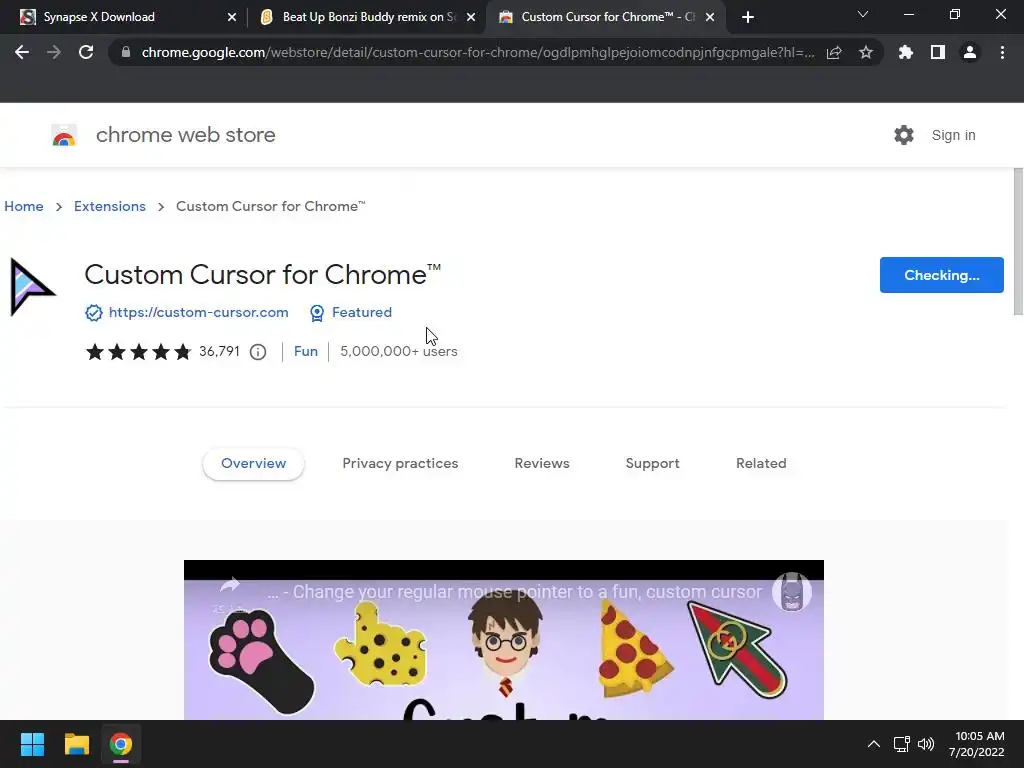Open web store settings gear
The height and width of the screenshot is (768, 1024).
[x=904, y=135]
